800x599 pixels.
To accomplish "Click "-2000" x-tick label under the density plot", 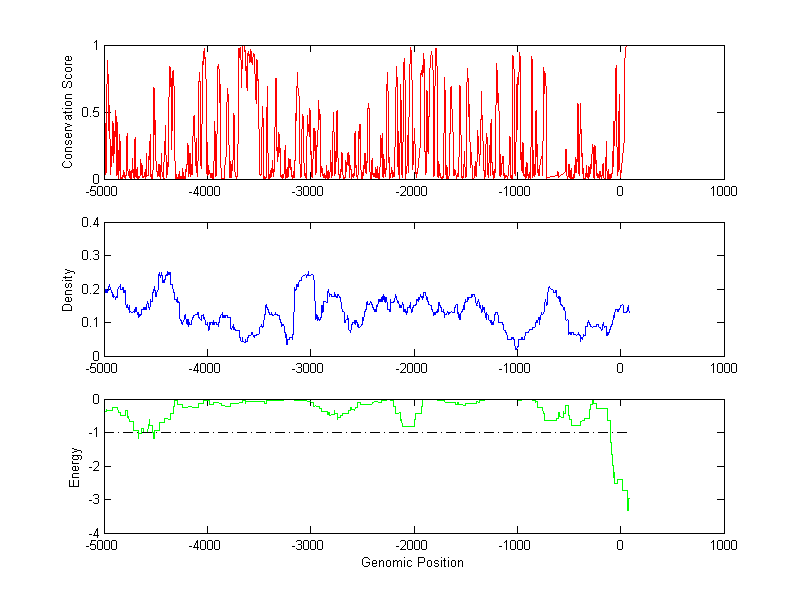I will coord(412,369).
